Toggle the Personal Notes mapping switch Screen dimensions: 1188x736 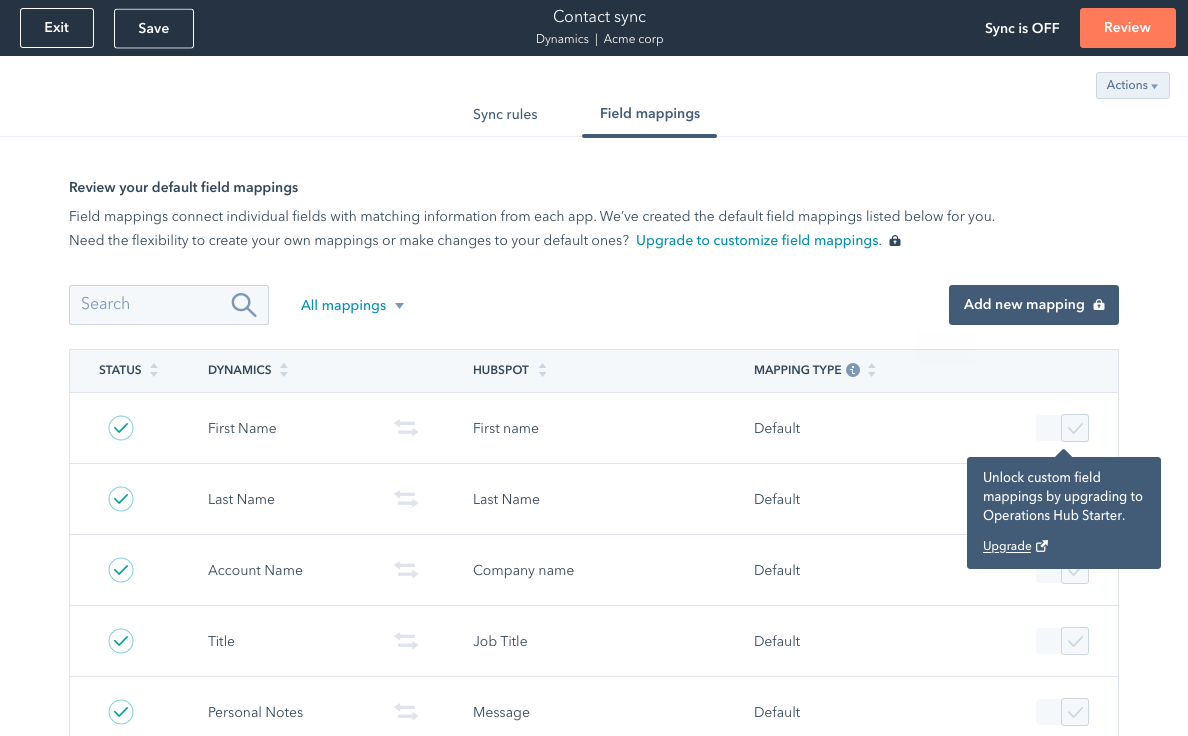pos(1062,712)
